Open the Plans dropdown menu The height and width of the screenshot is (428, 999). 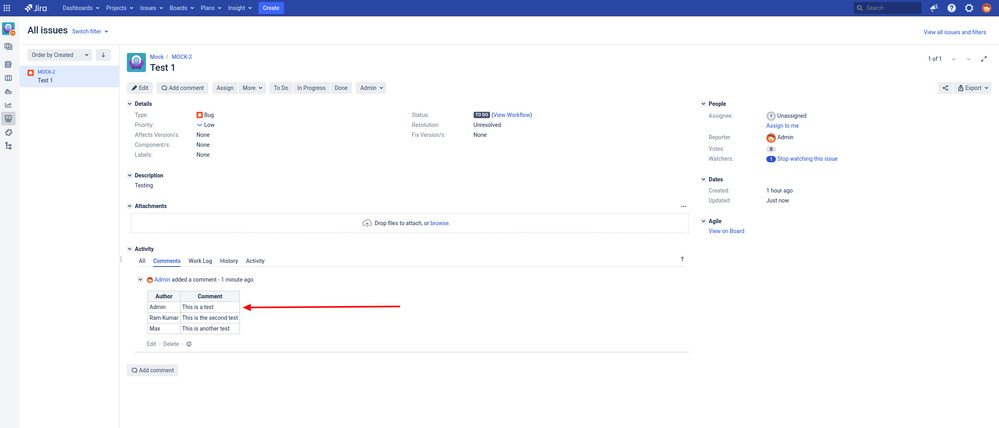click(x=211, y=8)
